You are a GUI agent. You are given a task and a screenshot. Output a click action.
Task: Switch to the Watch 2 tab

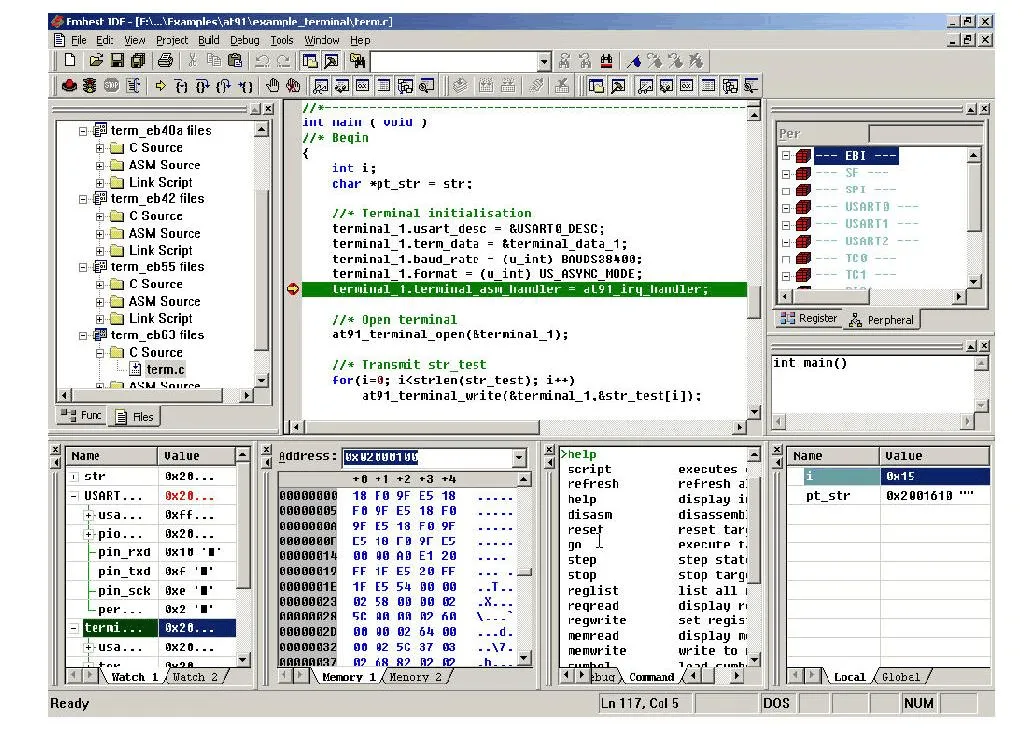[195, 677]
